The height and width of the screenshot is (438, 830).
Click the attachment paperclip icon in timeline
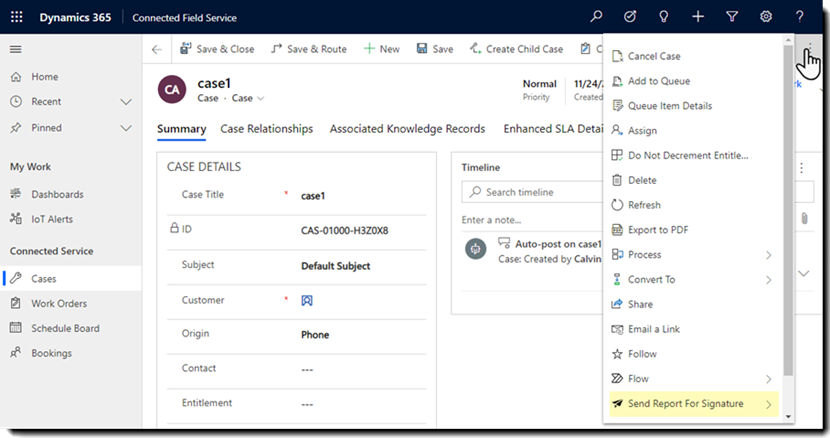804,218
